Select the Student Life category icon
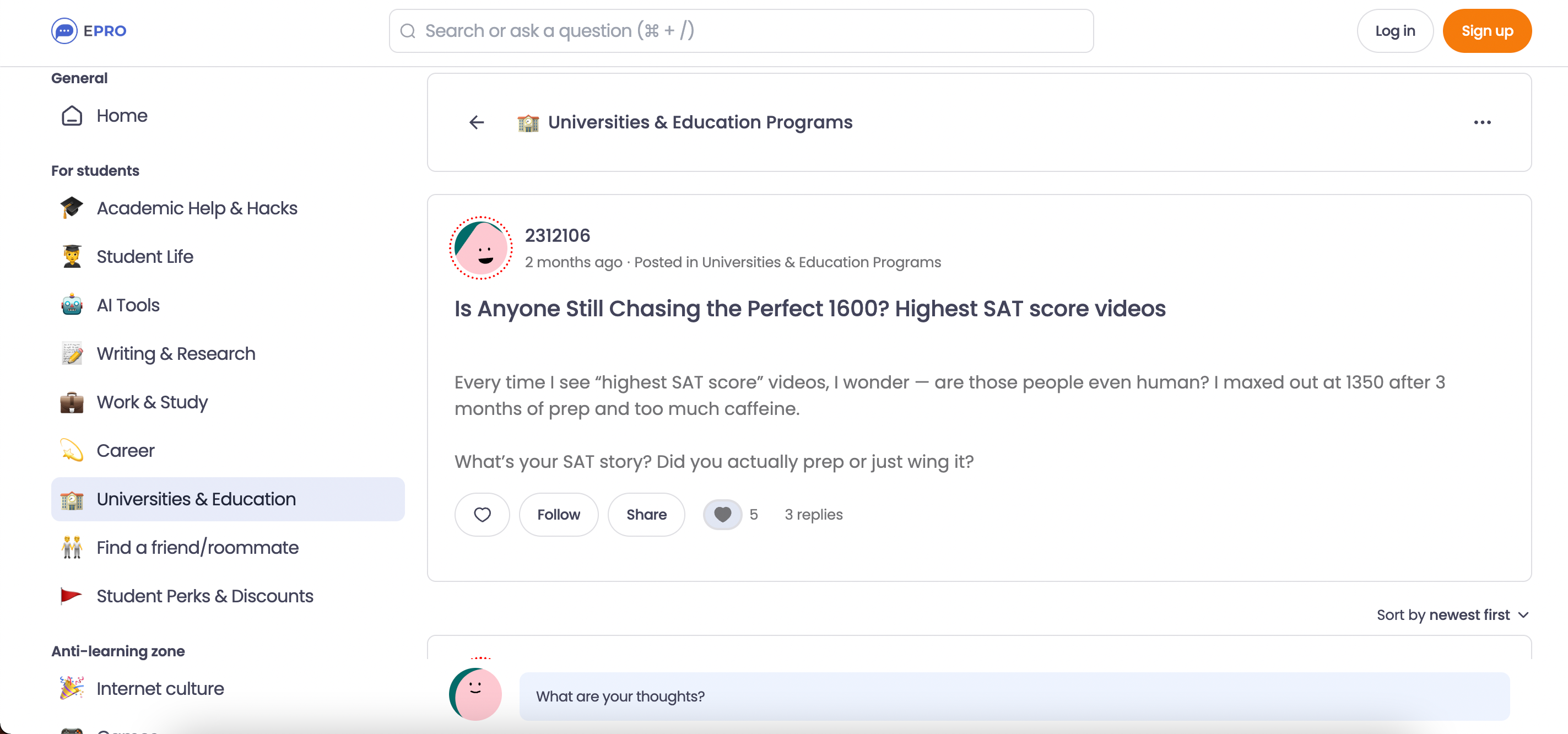 click(71, 256)
